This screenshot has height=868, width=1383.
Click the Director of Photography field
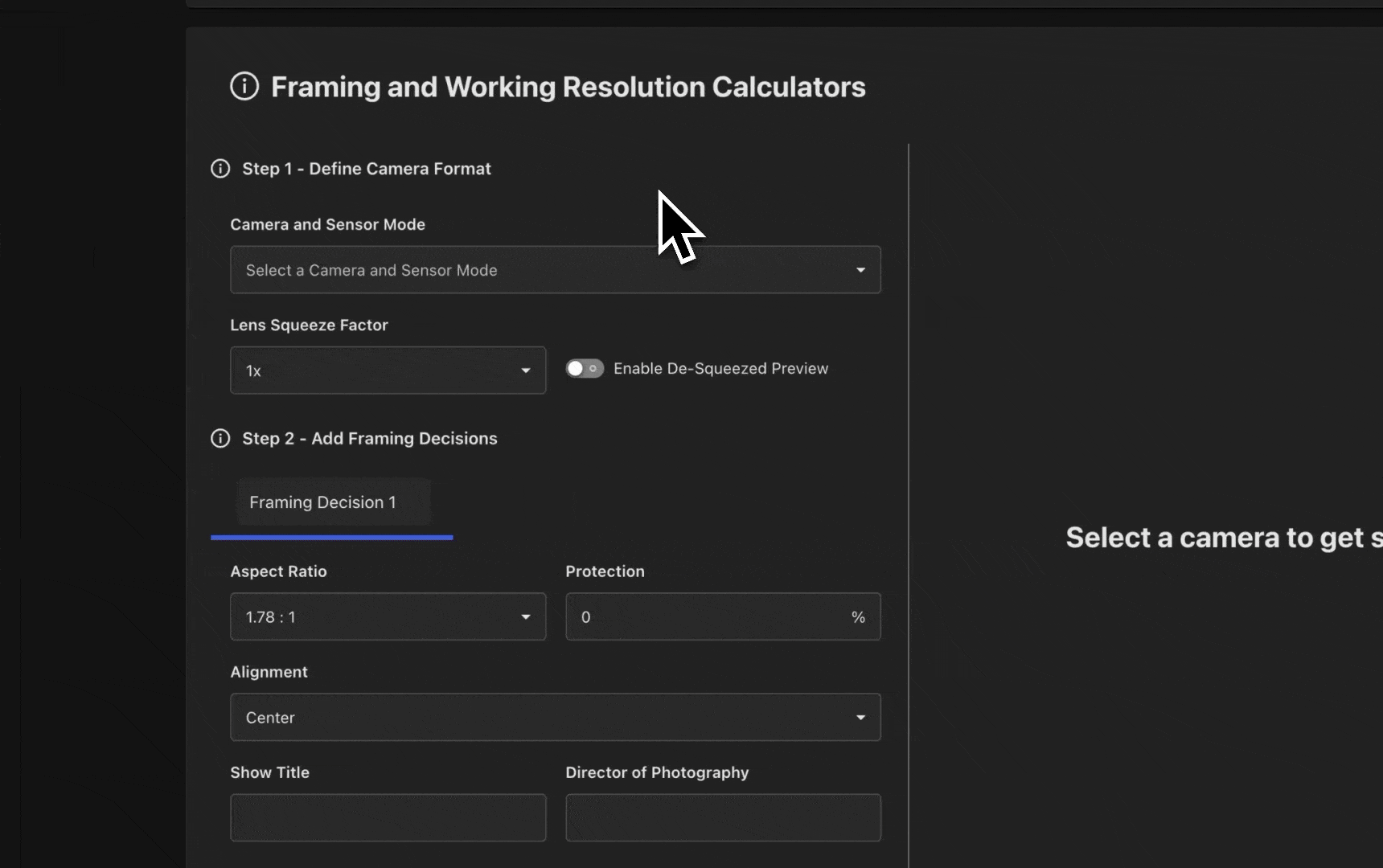click(x=722, y=817)
